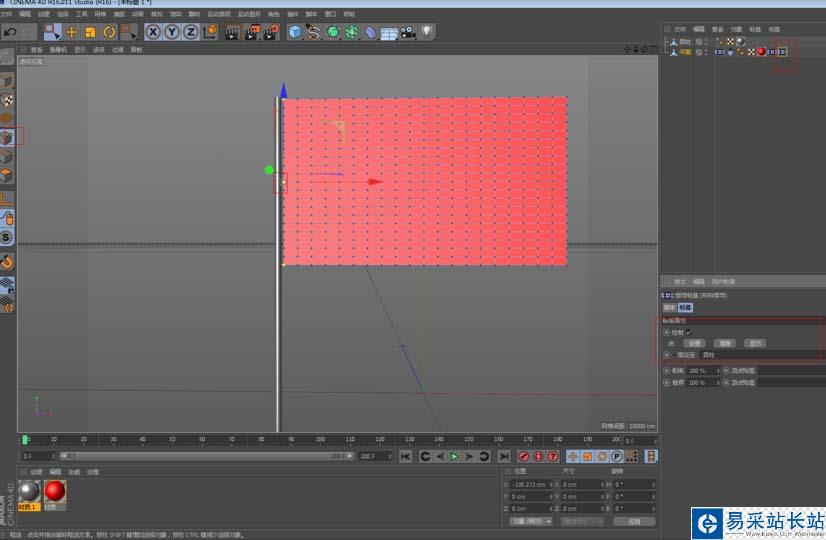826x540 pixels.
Task: Click the gray sphere material tag on cylinder
Action: [x=740, y=41]
